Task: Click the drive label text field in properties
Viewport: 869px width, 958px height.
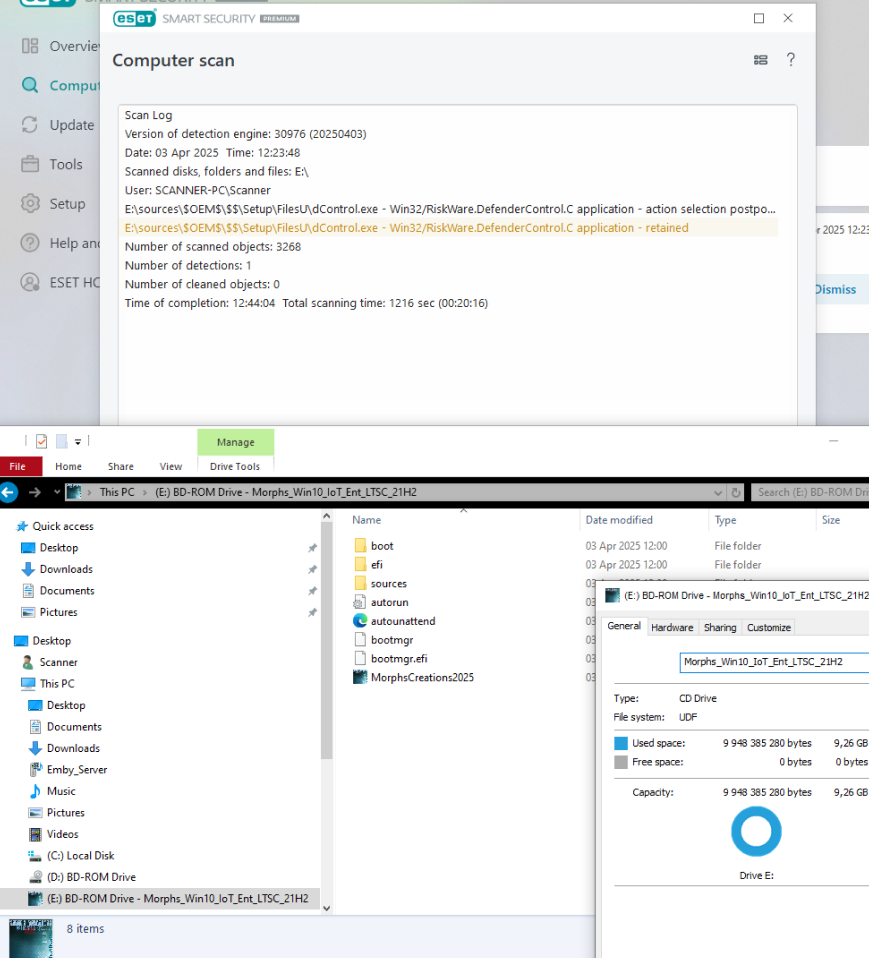Action: pyautogui.click(x=774, y=662)
